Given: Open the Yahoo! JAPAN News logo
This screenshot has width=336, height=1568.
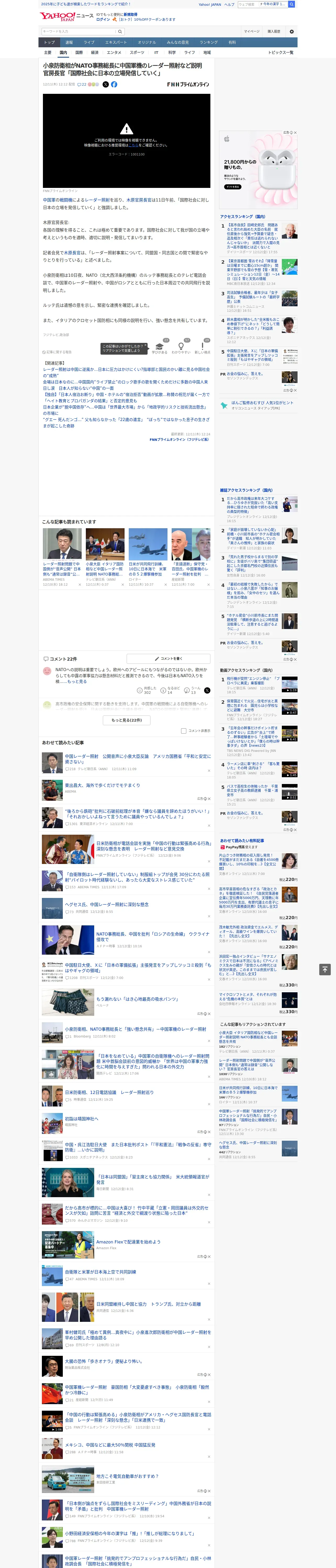Looking at the screenshot, I should coord(67,16).
